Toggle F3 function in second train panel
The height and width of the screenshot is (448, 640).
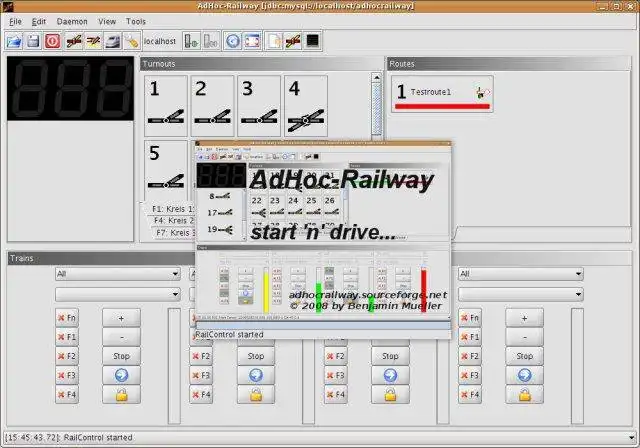(x=201, y=375)
